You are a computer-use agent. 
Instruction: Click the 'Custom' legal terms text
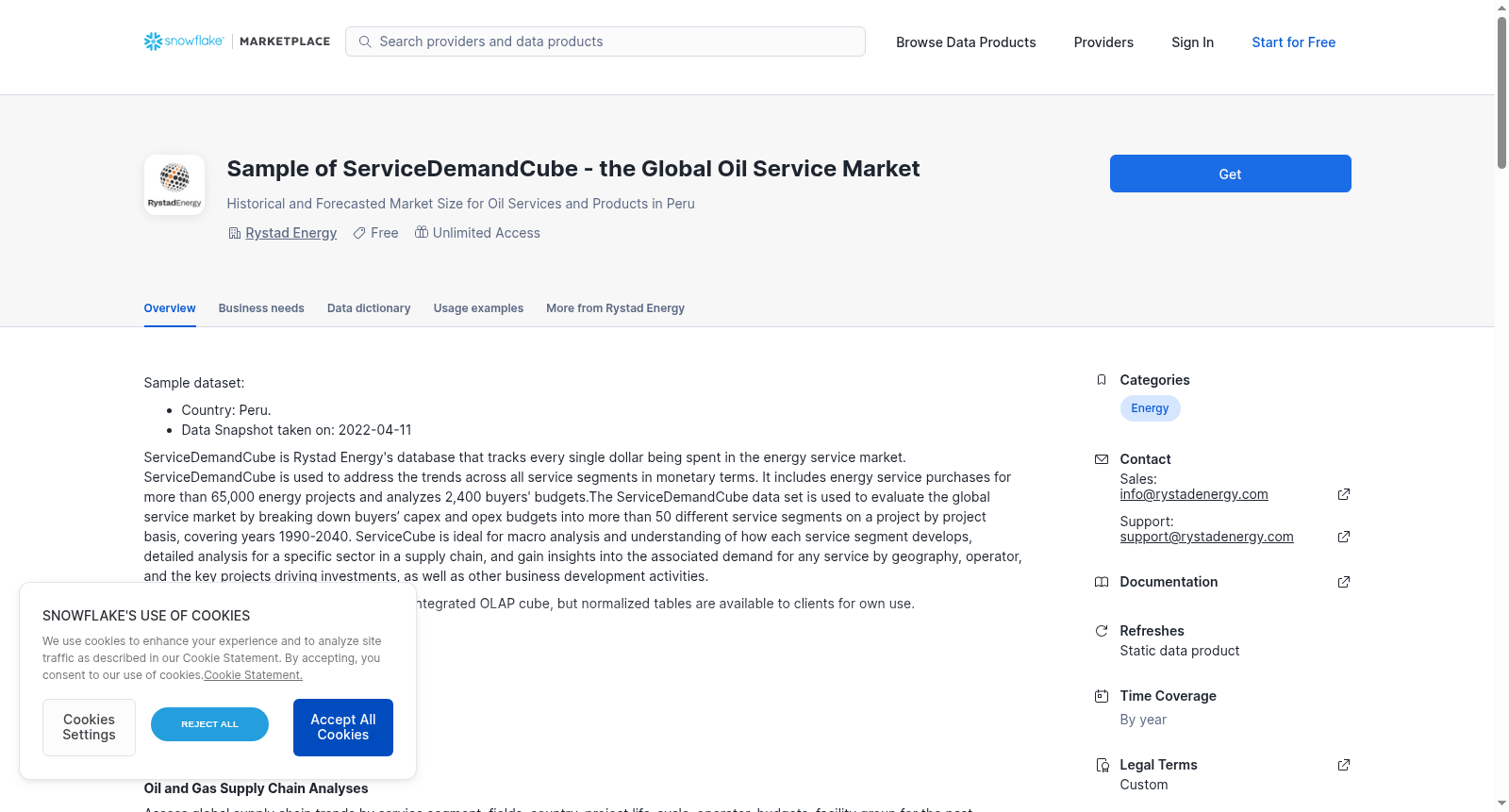tap(1144, 785)
